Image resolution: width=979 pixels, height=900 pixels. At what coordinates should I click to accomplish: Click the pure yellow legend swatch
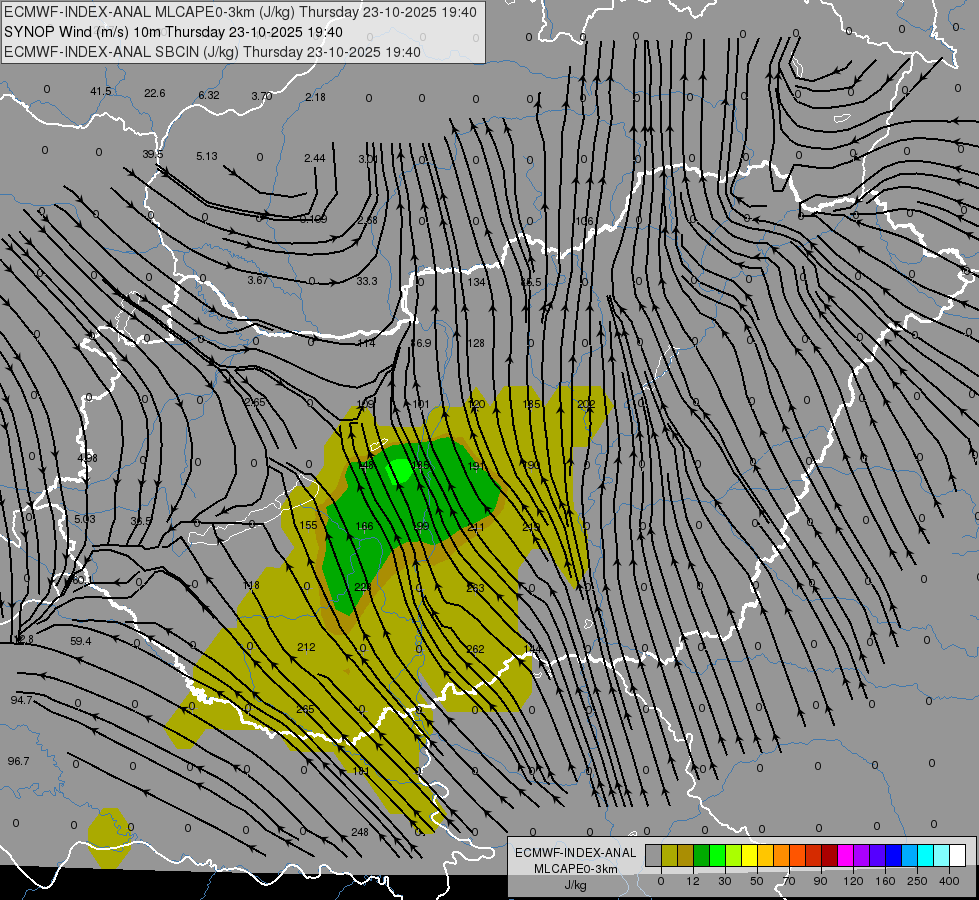tap(749, 855)
